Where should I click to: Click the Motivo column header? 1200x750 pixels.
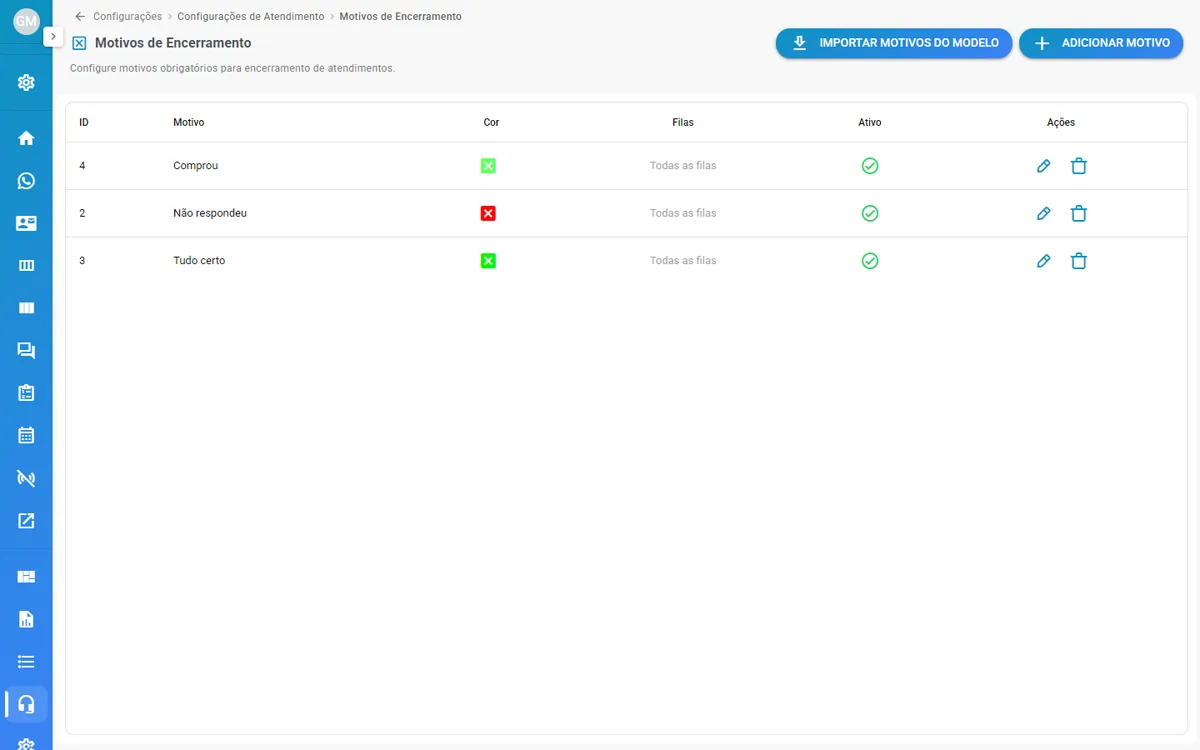189,122
